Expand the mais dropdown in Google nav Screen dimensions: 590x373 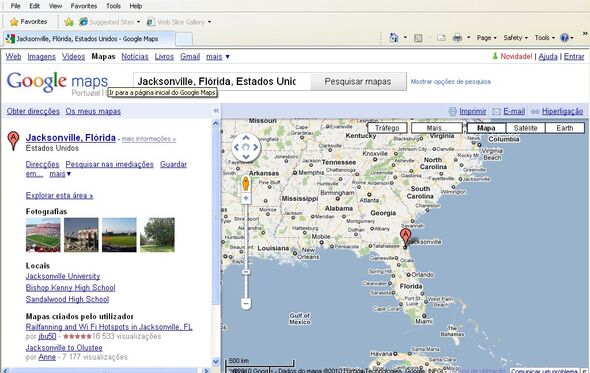tap(217, 56)
